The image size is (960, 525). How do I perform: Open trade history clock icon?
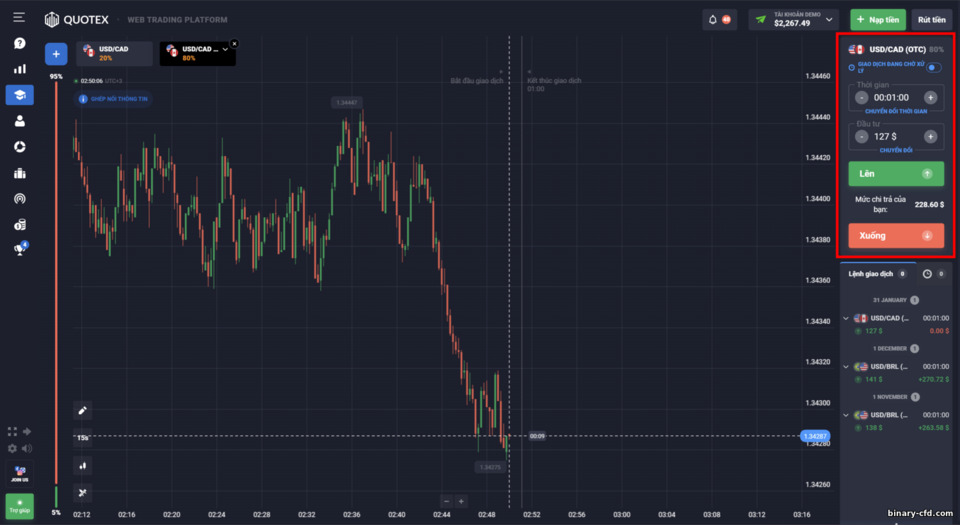(927, 274)
